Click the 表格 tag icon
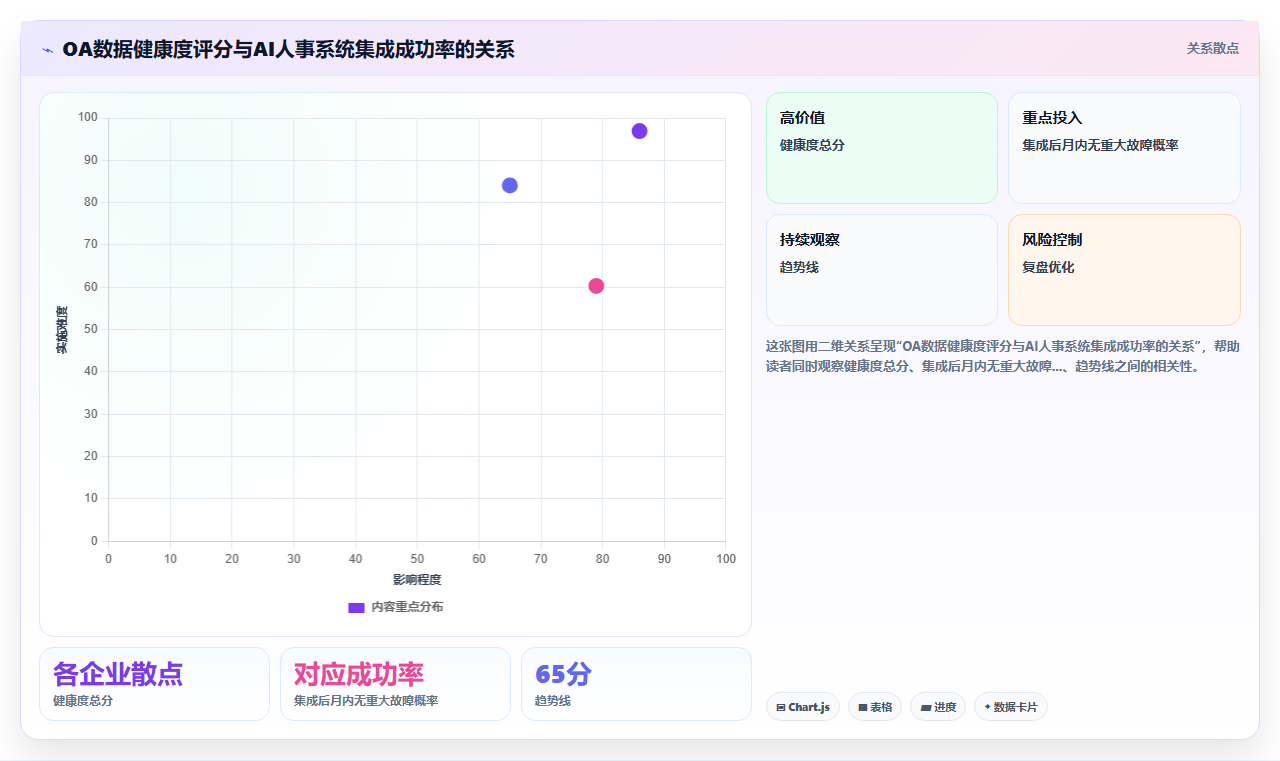This screenshot has width=1280, height=761. pos(863,707)
